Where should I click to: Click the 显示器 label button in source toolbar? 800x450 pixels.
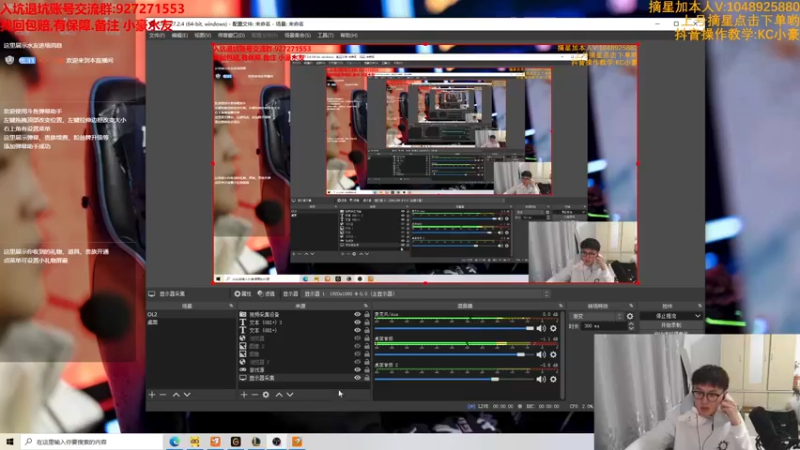(x=290, y=294)
